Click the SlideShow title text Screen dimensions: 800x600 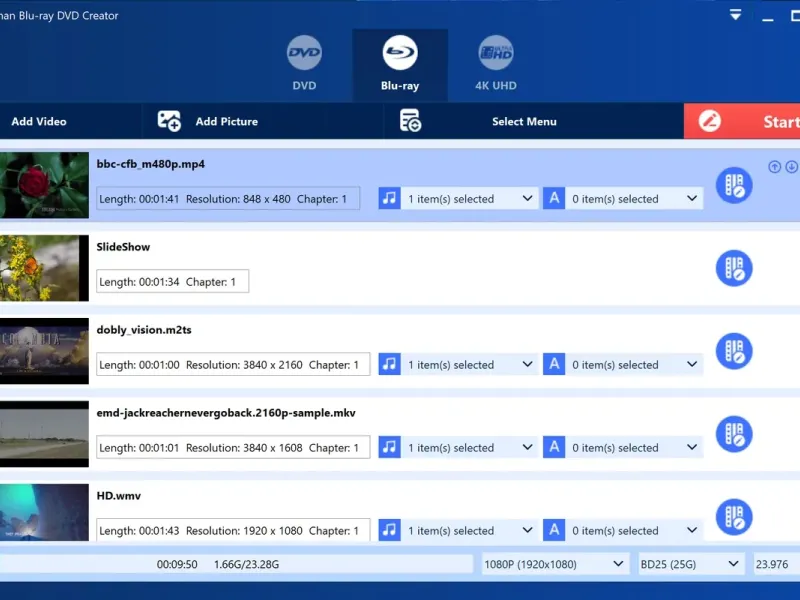pyautogui.click(x=123, y=247)
